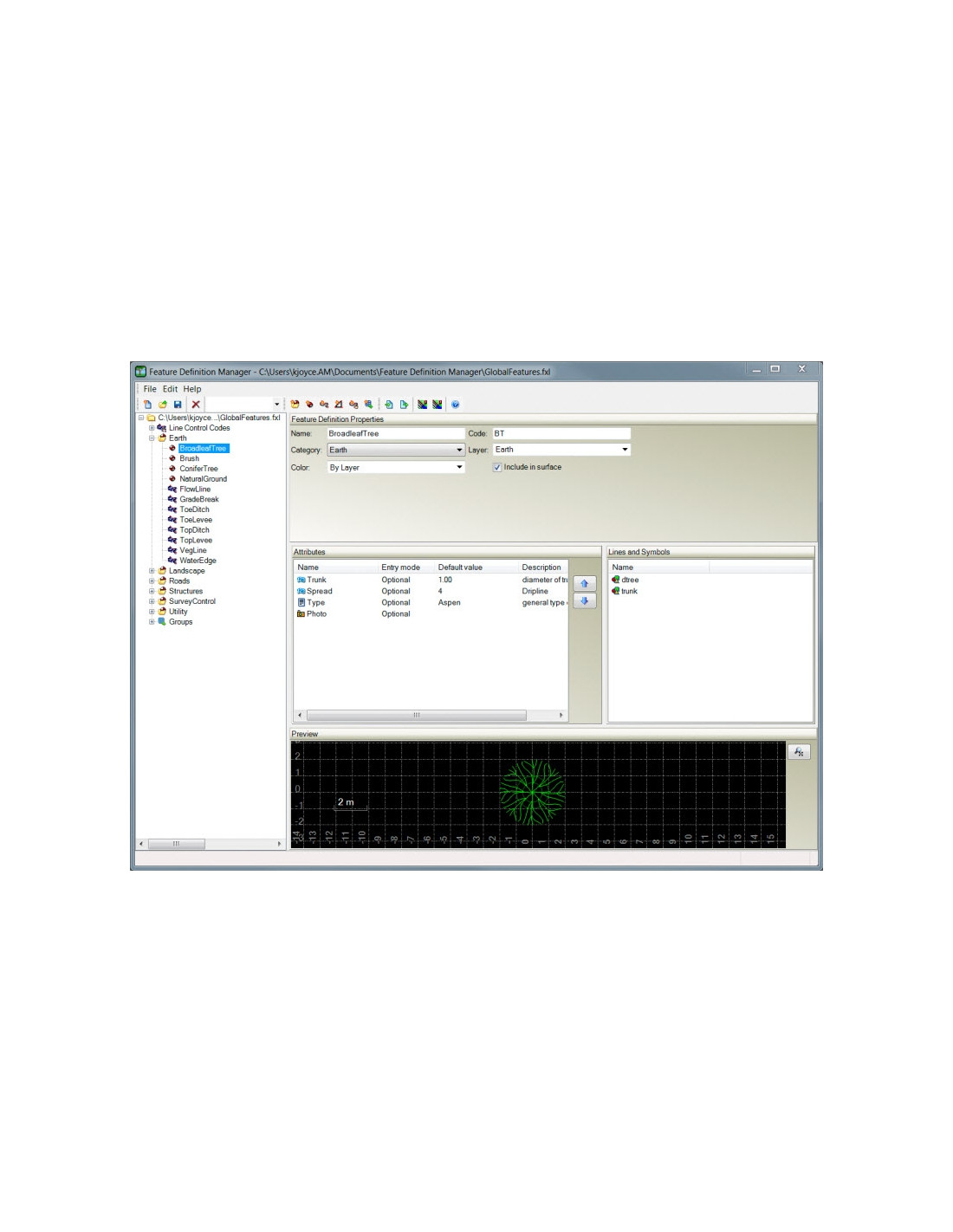953x1232 pixels.
Task: Add a new line control code
Action: coord(353,405)
